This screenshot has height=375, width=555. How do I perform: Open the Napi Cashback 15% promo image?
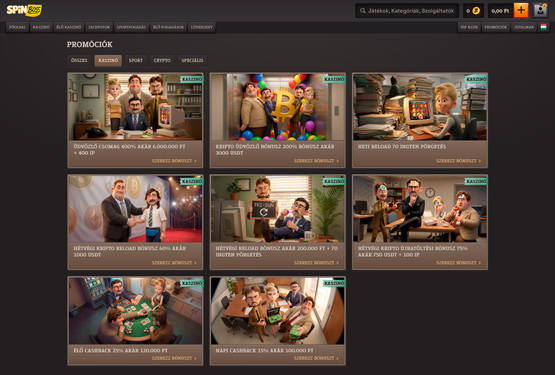[x=278, y=311]
